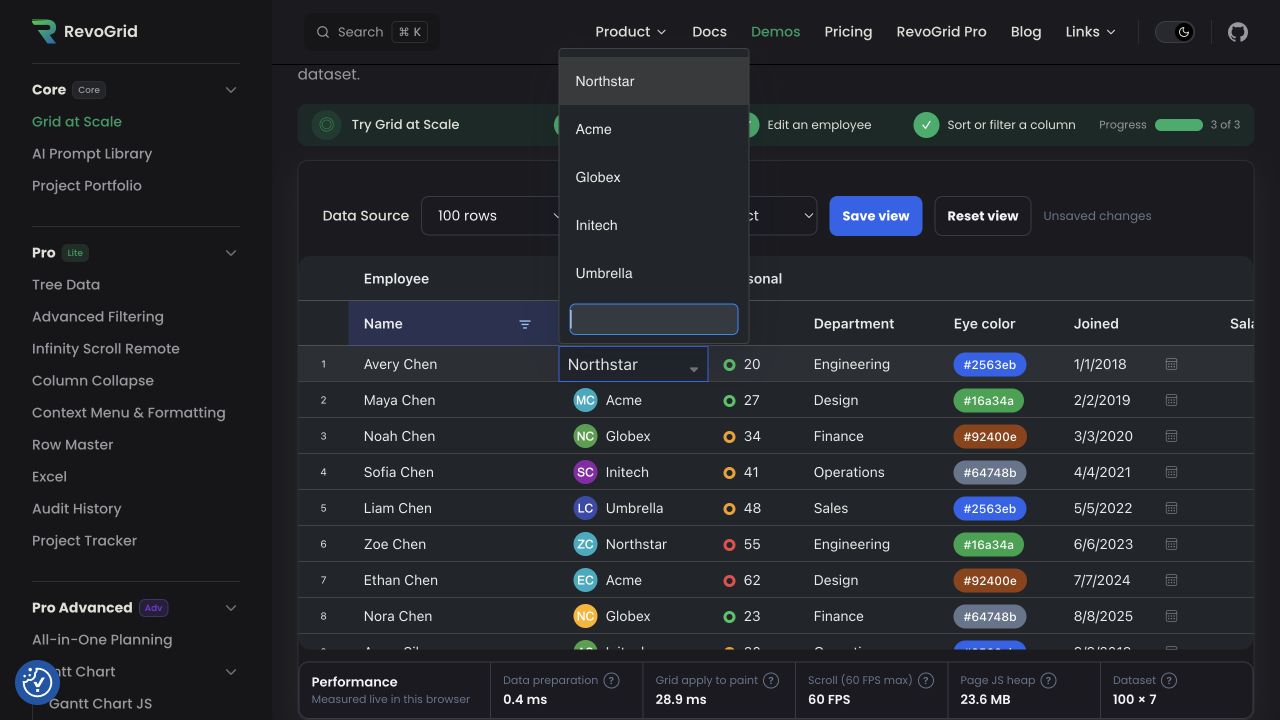
Task: Open the Northstar cell dropdown arrow
Action: pyautogui.click(x=693, y=369)
